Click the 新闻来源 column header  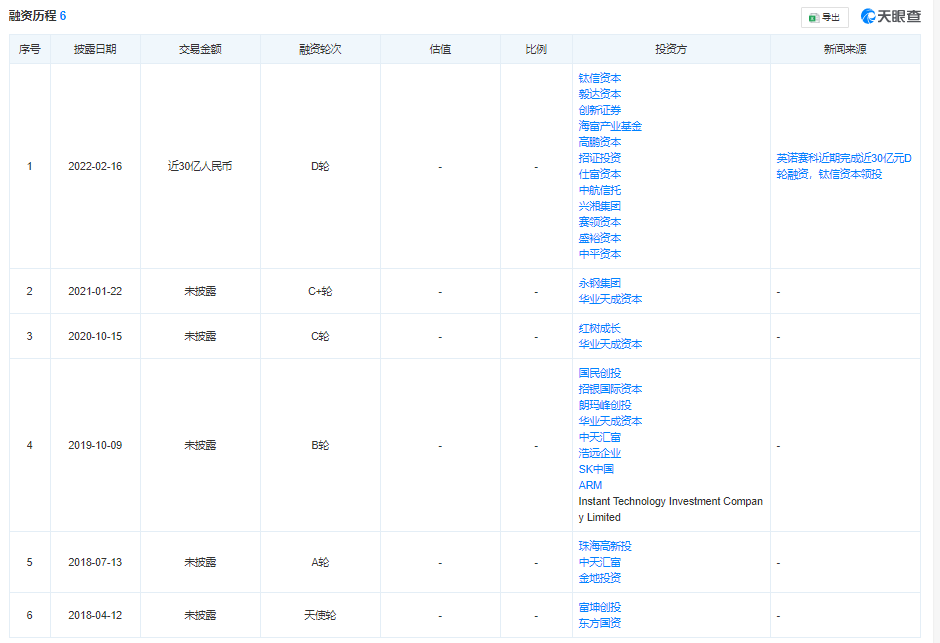[845, 49]
